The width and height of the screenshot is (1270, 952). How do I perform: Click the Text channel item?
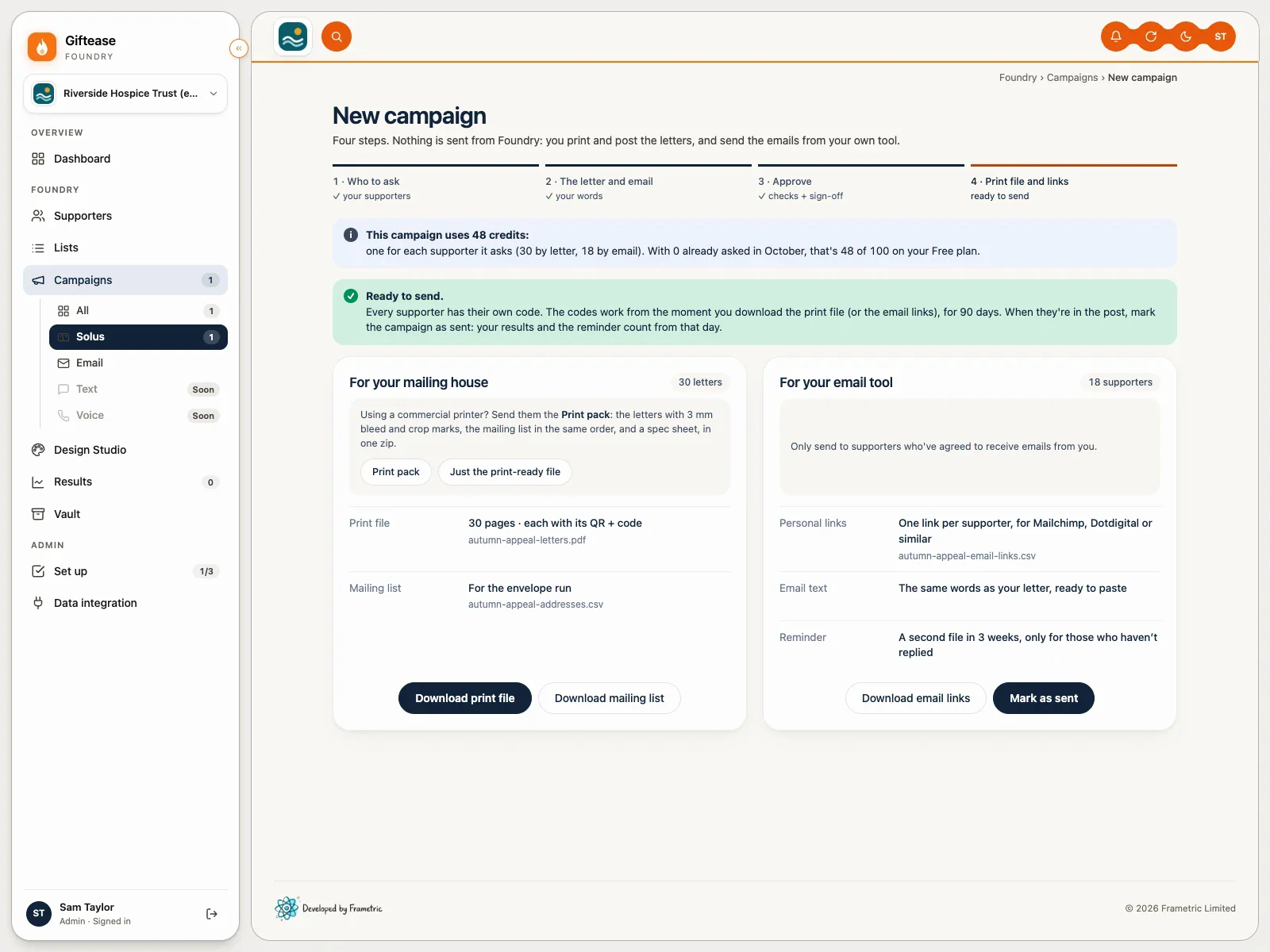click(x=138, y=390)
